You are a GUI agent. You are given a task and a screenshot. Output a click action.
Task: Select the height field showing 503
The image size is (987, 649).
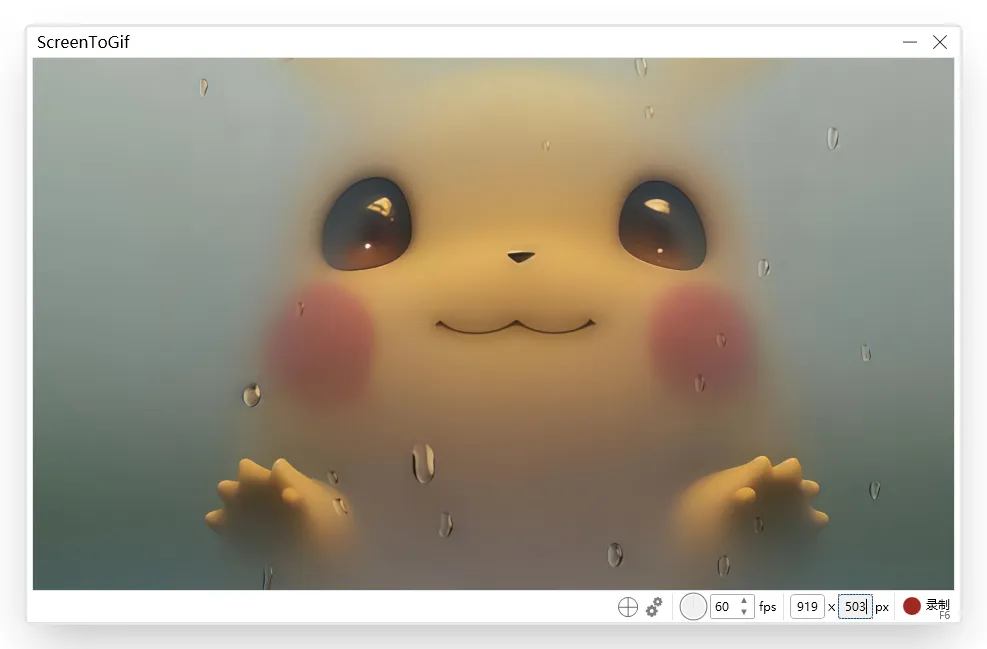[855, 607]
